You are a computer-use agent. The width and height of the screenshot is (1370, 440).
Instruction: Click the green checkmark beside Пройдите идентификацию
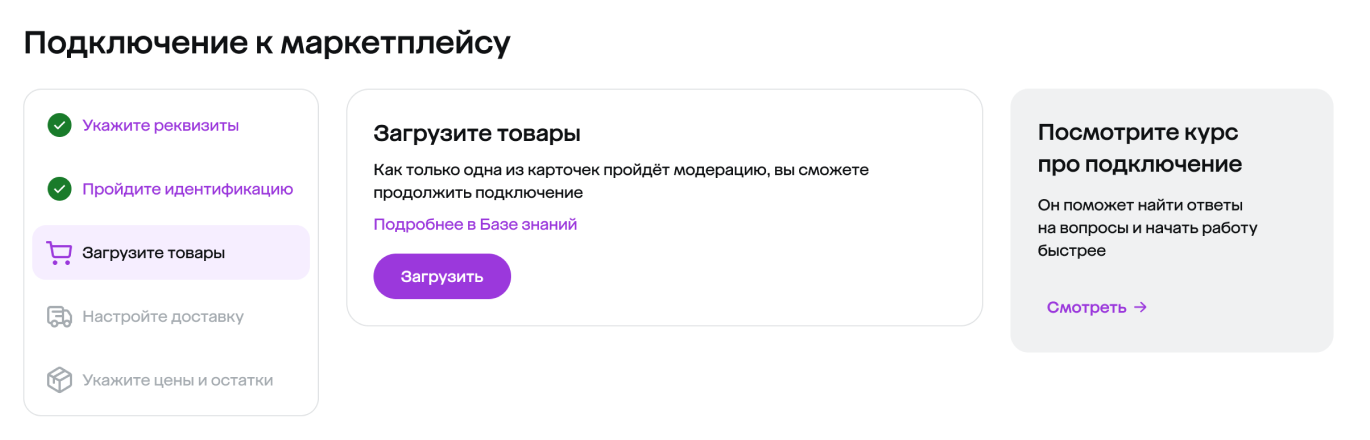(59, 189)
